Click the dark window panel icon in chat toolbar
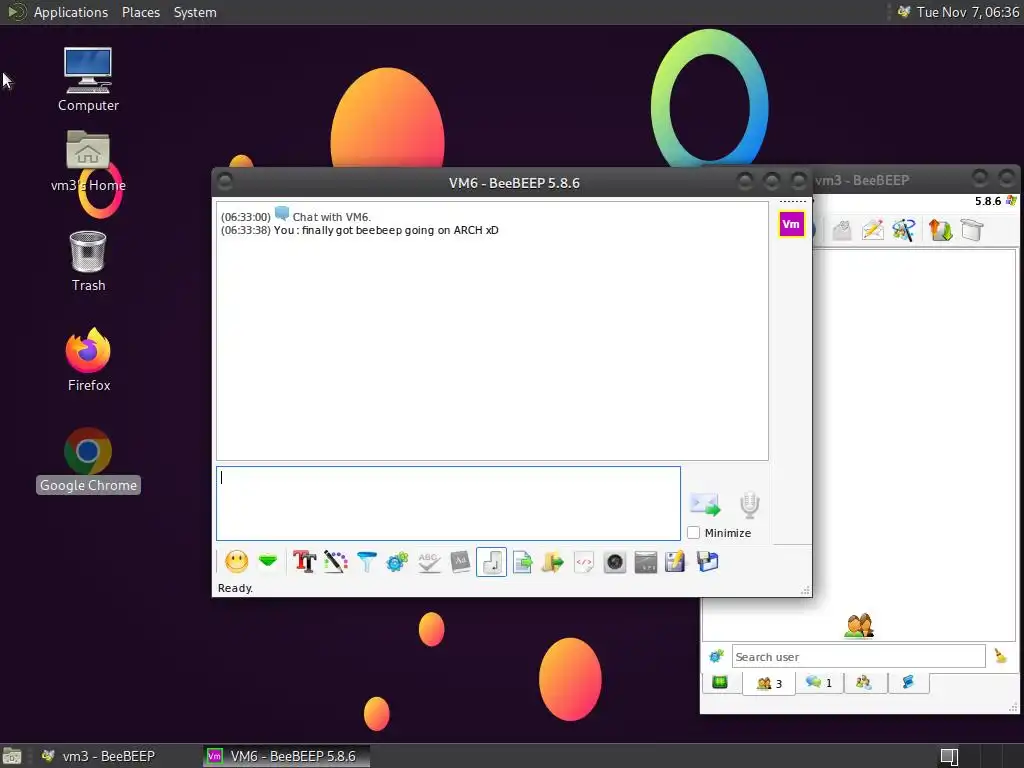The image size is (1024, 768). pyautogui.click(x=646, y=562)
